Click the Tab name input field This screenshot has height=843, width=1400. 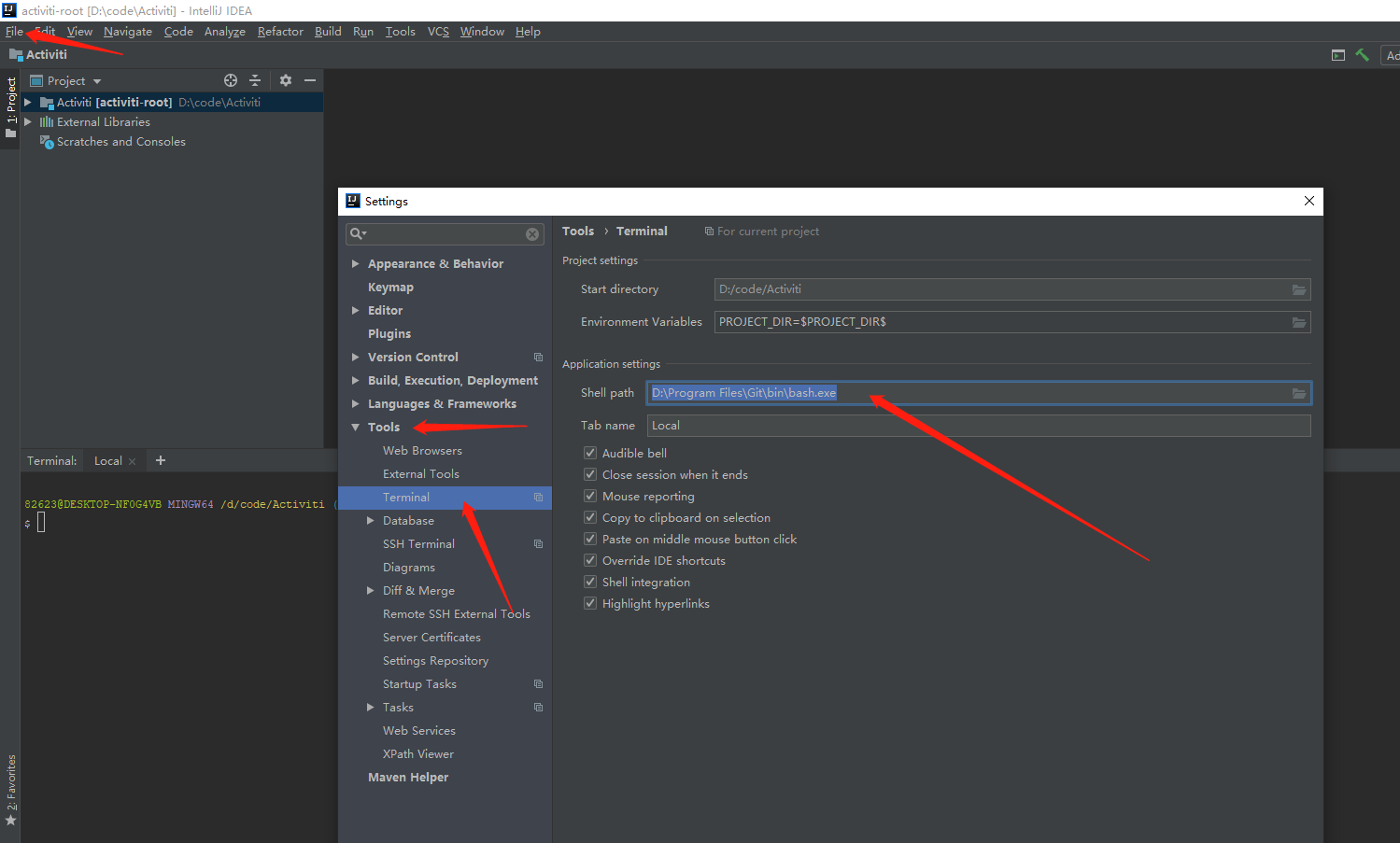click(979, 426)
